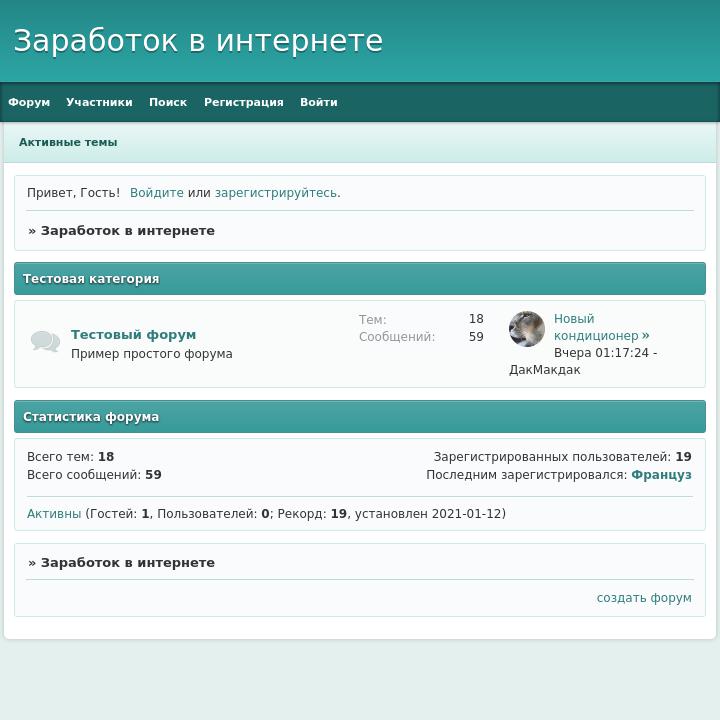Open the Активные темы link
This screenshot has height=720, width=720.
[x=68, y=142]
